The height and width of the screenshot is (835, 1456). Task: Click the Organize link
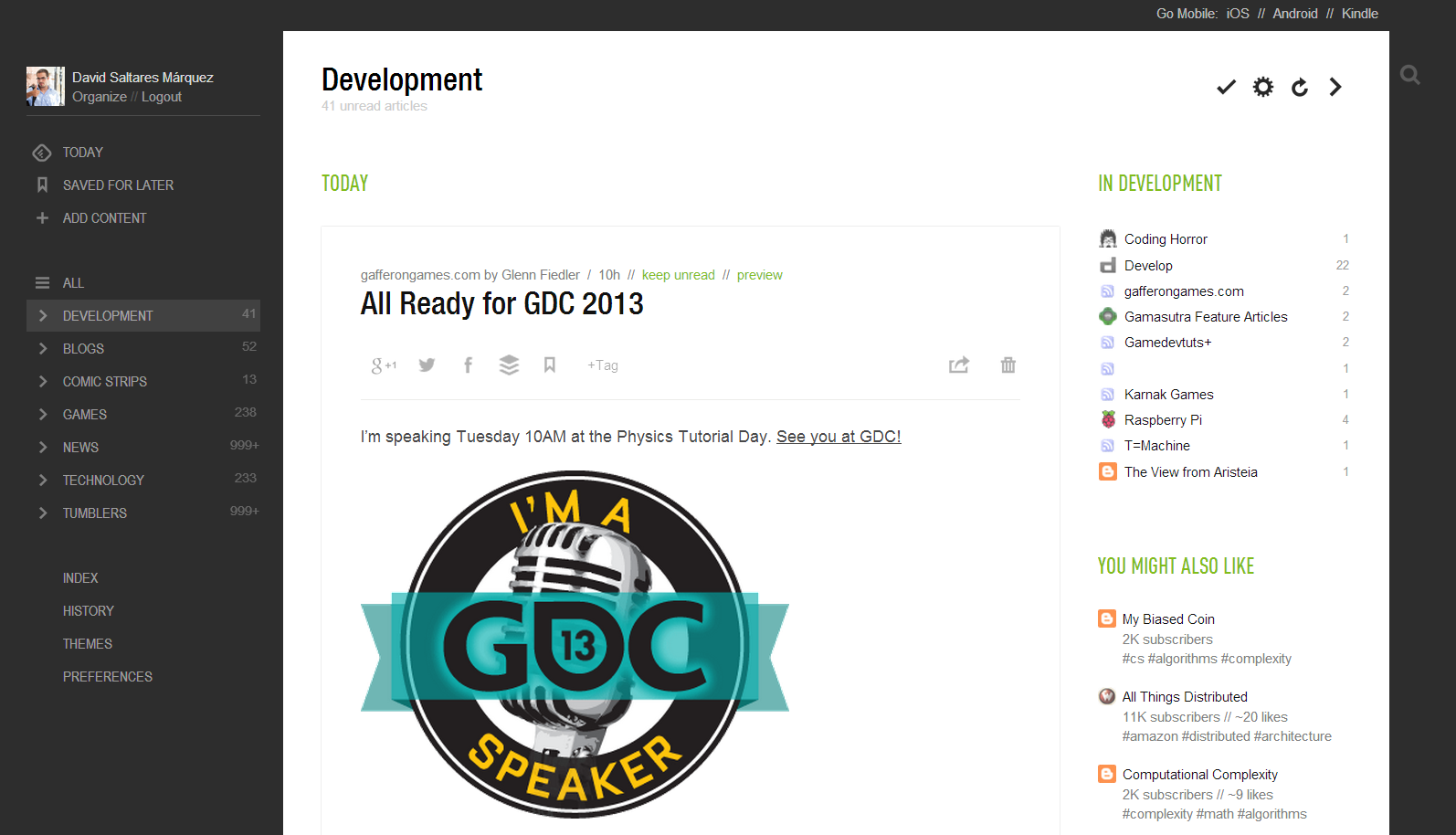click(100, 97)
